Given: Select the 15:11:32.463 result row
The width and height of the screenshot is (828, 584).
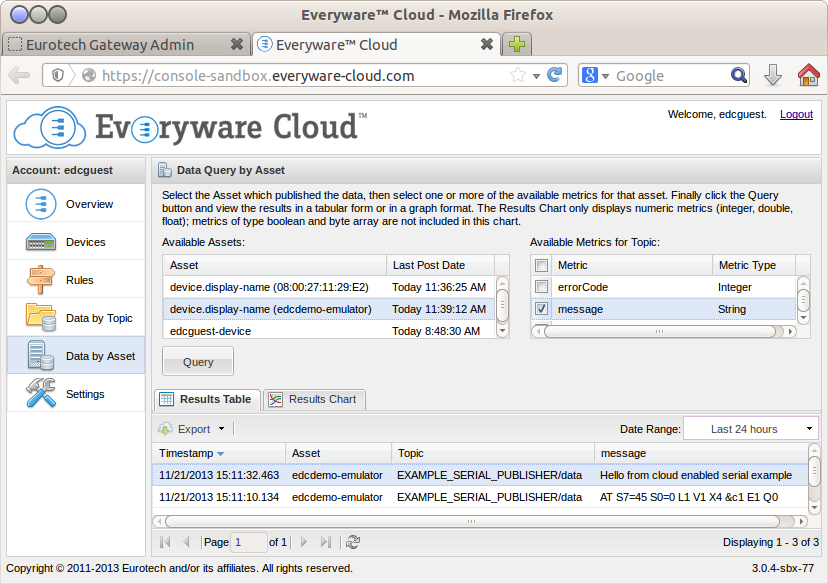Looking at the screenshot, I should (481, 475).
